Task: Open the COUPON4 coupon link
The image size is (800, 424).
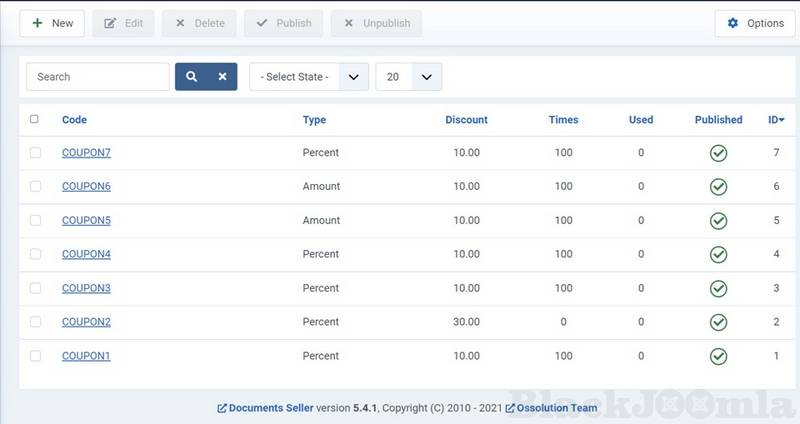Action: coord(86,254)
